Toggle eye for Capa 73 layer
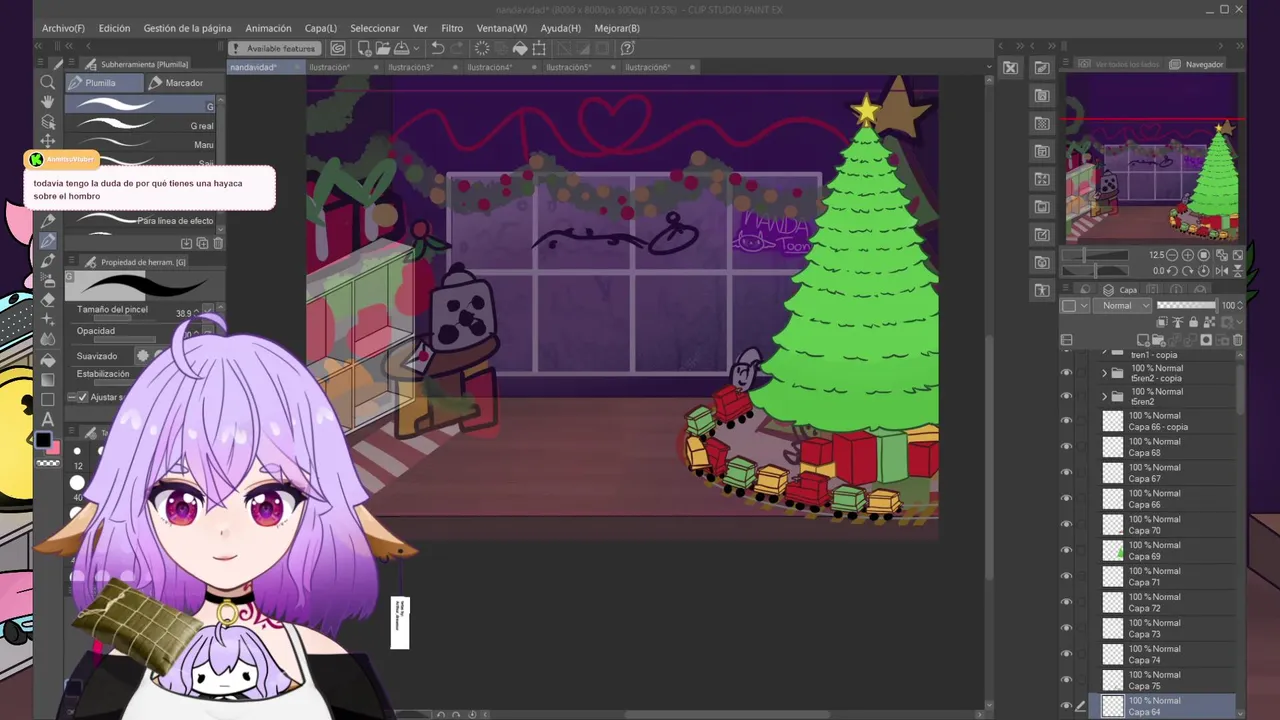1280x720 pixels. pyautogui.click(x=1066, y=629)
